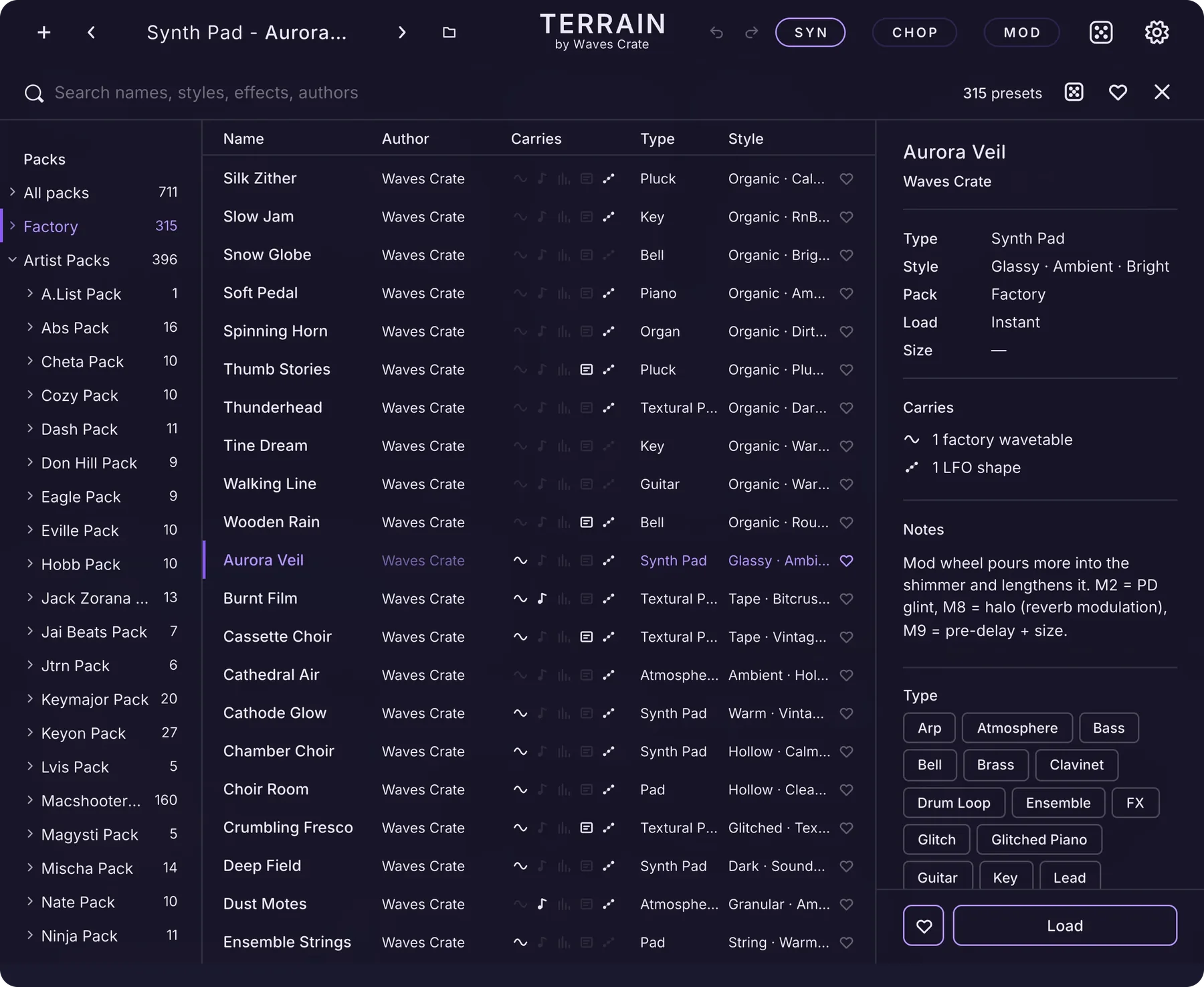Click the notes icon in Wooden Rain row
This screenshot has width=1204, height=987.
587,522
